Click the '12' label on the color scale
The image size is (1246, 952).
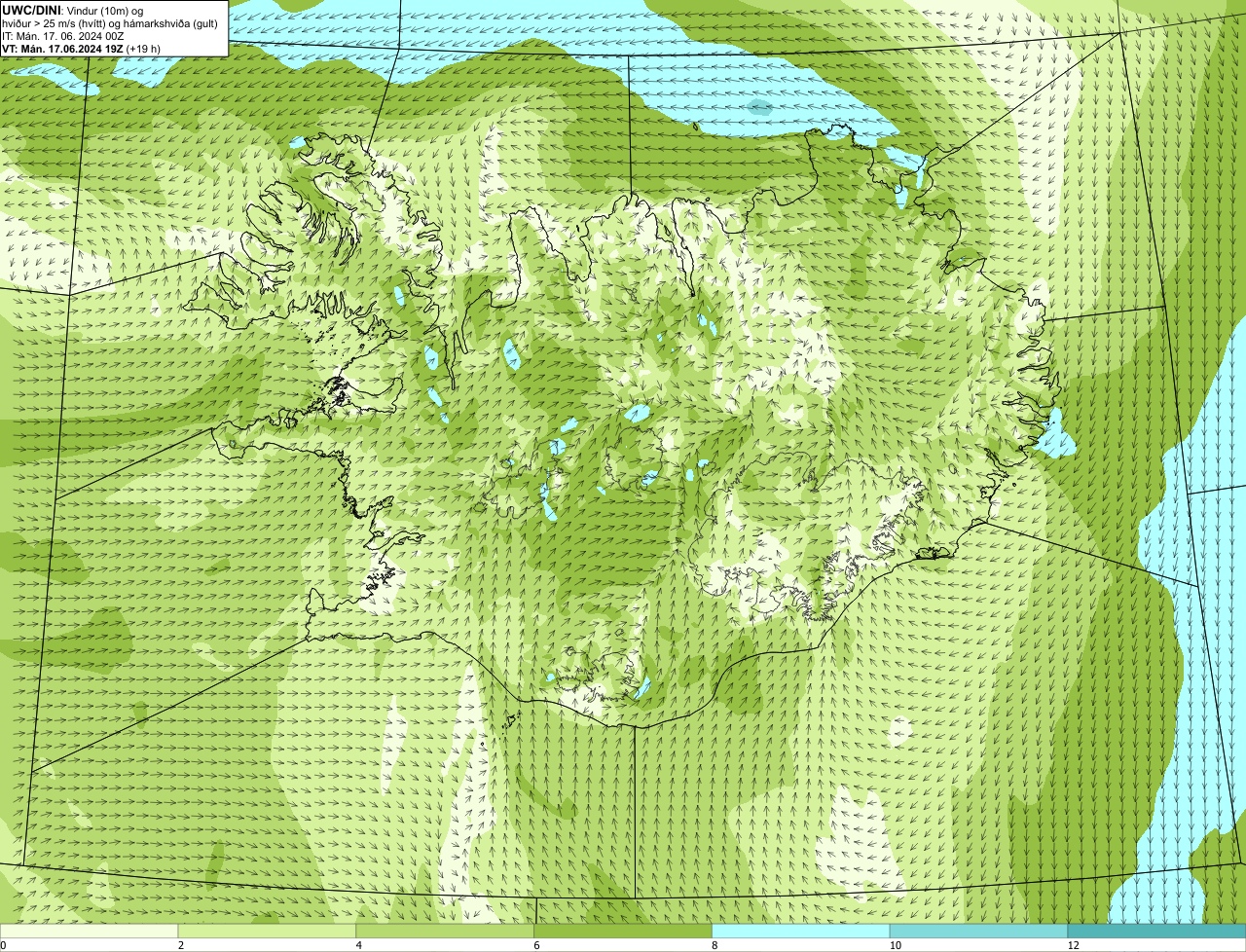click(1072, 945)
